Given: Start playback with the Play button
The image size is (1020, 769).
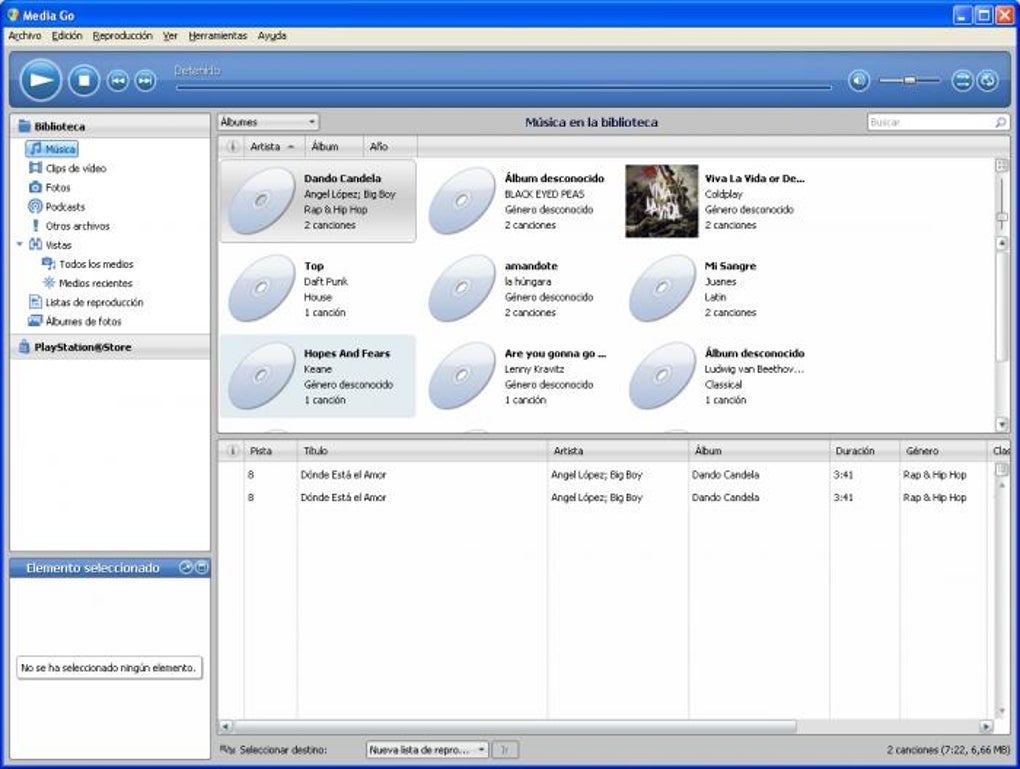Looking at the screenshot, I should (40, 81).
